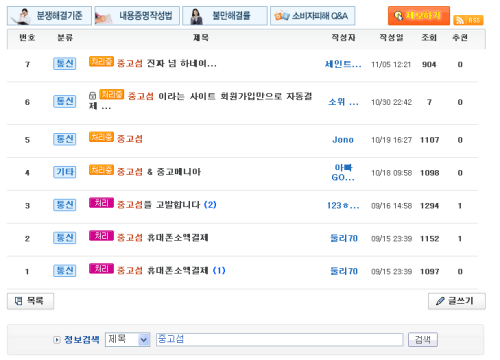This screenshot has height=360, width=500.
Task: Click the orange 제보하기 button
Action: coord(419,16)
